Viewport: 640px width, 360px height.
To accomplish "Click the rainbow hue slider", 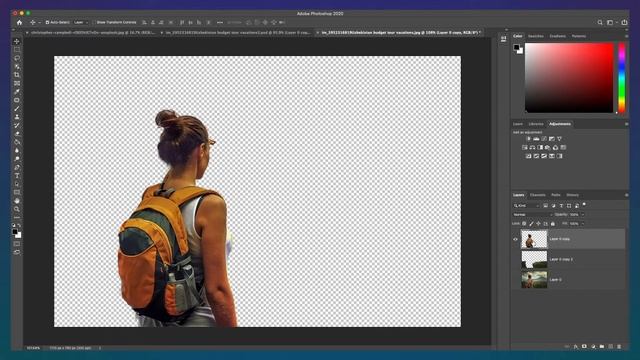I will (622, 78).
